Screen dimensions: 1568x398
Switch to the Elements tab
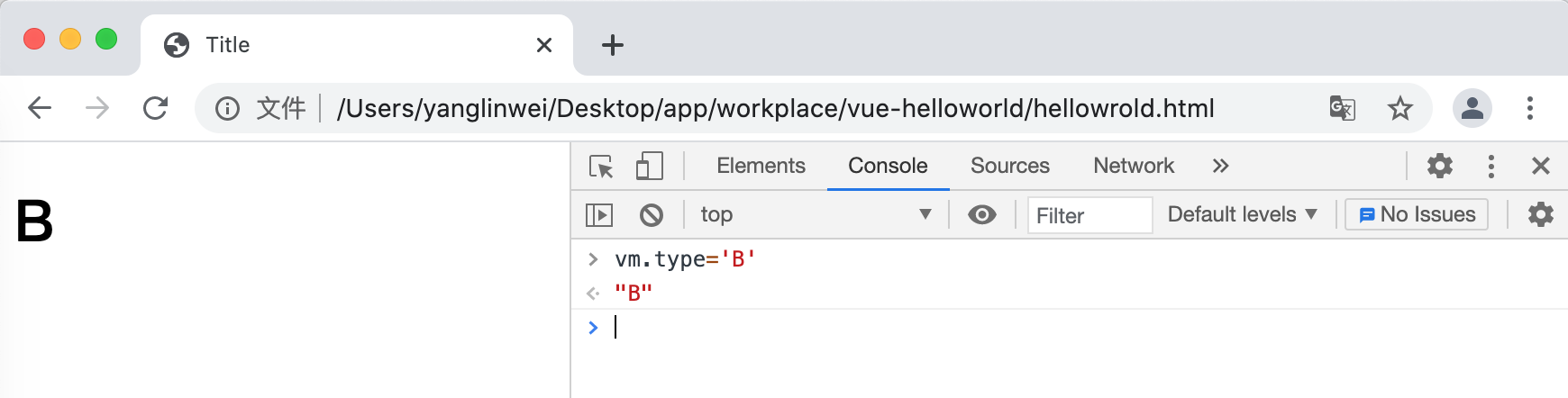click(761, 167)
